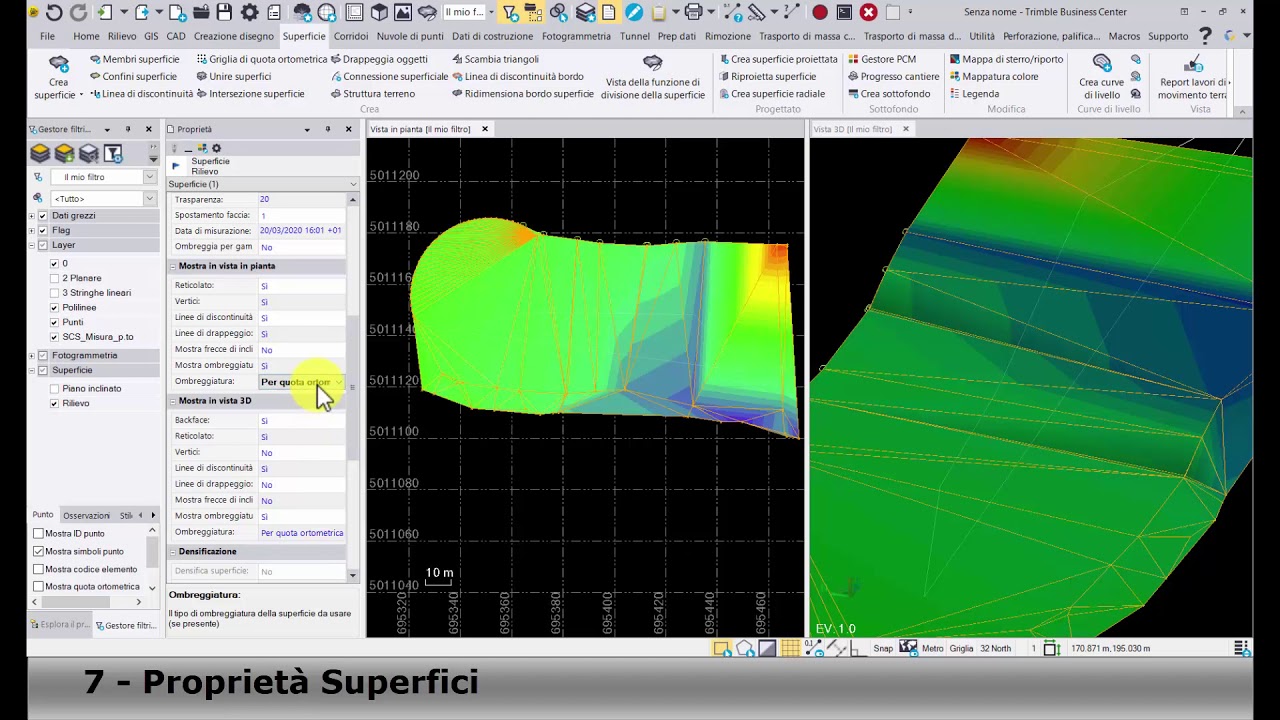
Task: Select the Punto tab in bottom panel
Action: click(x=42, y=515)
